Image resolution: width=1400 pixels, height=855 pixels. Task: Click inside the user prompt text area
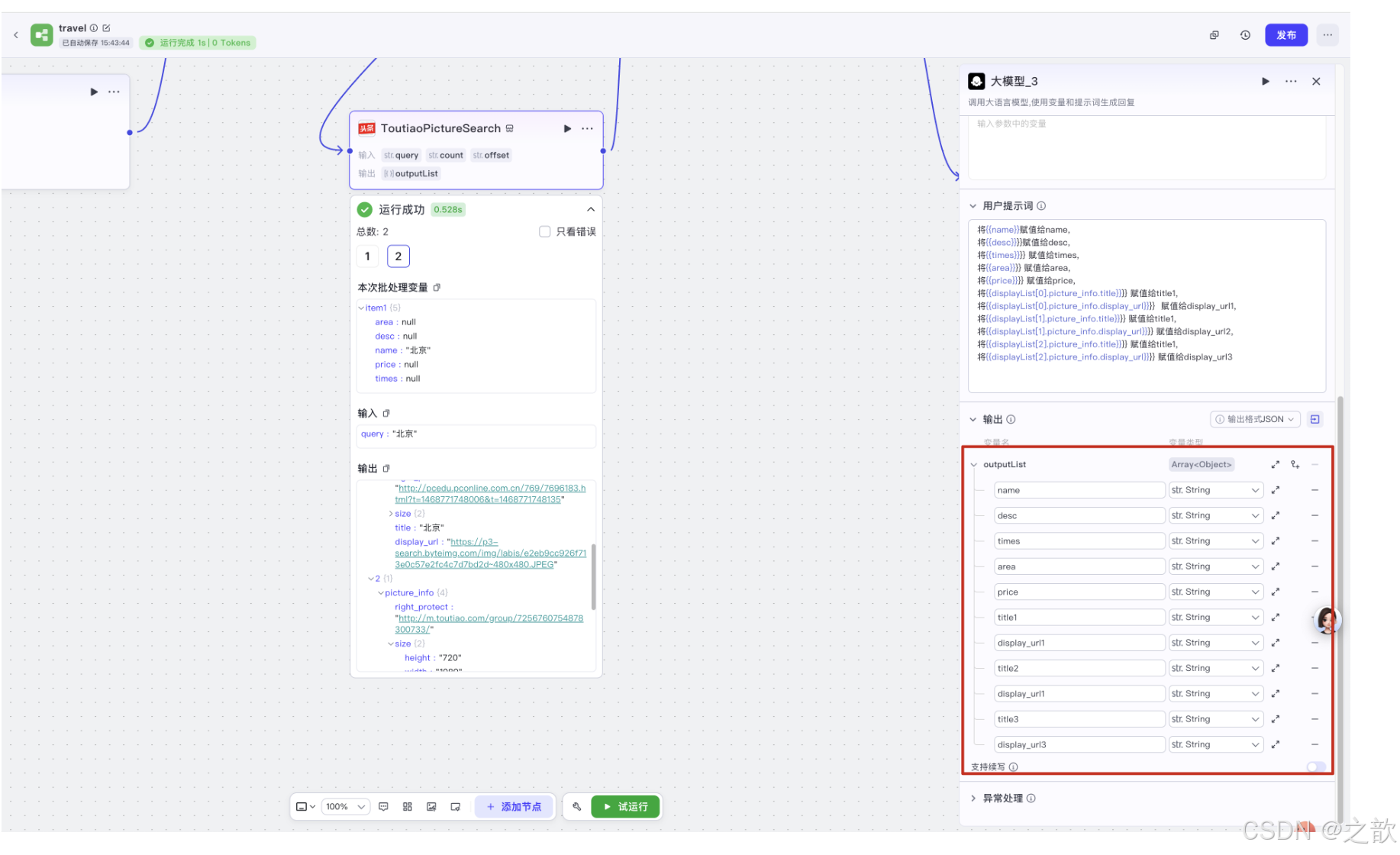click(1147, 305)
